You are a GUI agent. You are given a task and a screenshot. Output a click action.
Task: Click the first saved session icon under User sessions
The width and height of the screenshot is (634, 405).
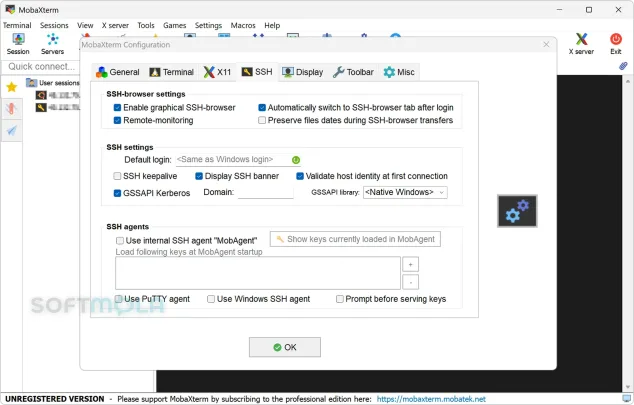pyautogui.click(x=41, y=95)
